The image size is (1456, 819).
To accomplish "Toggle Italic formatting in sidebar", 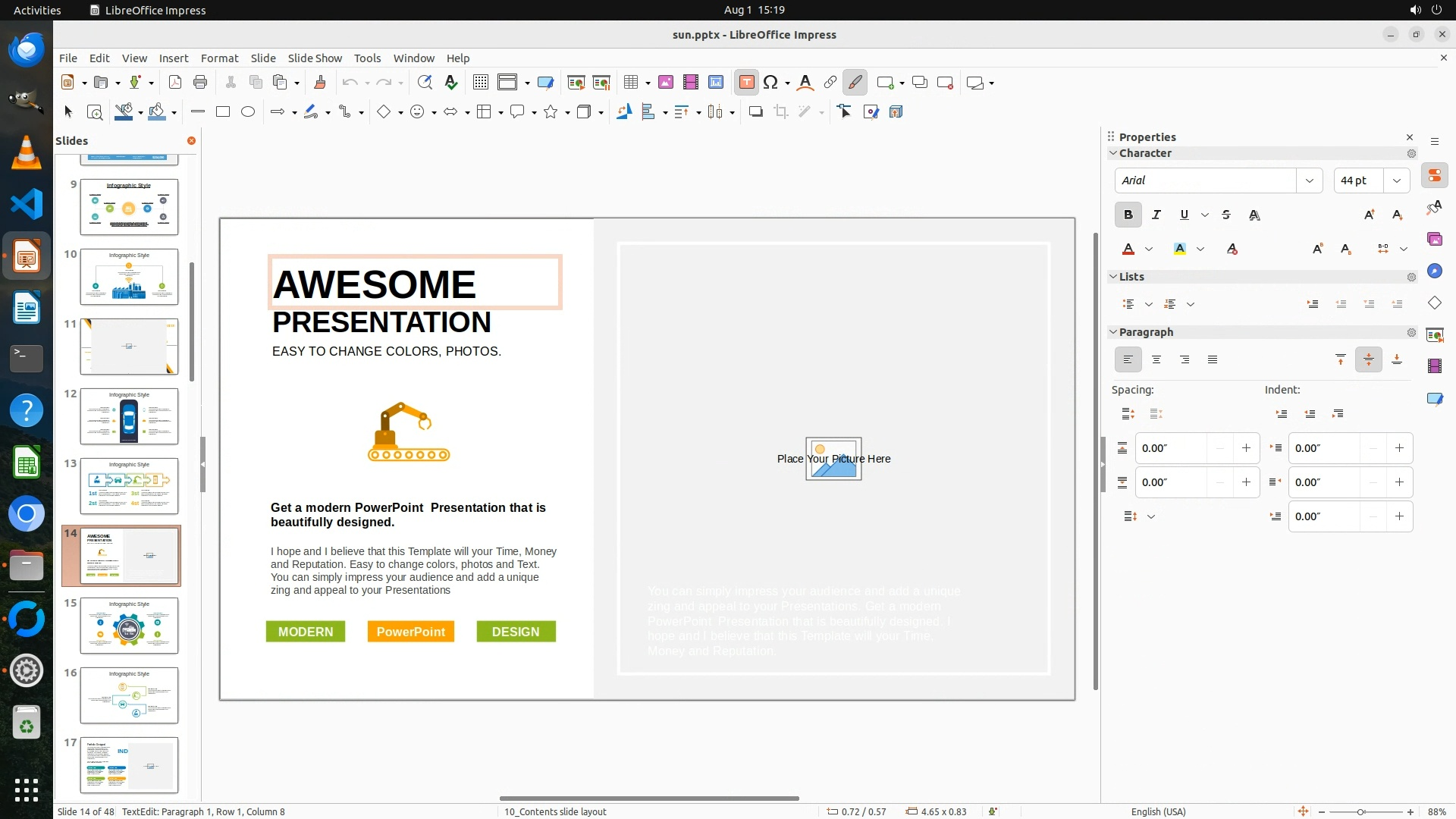I will point(1156,215).
